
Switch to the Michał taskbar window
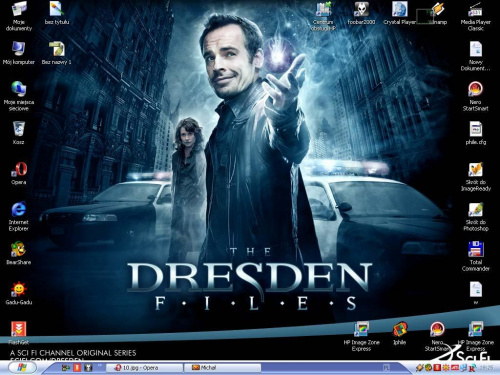click(223, 368)
